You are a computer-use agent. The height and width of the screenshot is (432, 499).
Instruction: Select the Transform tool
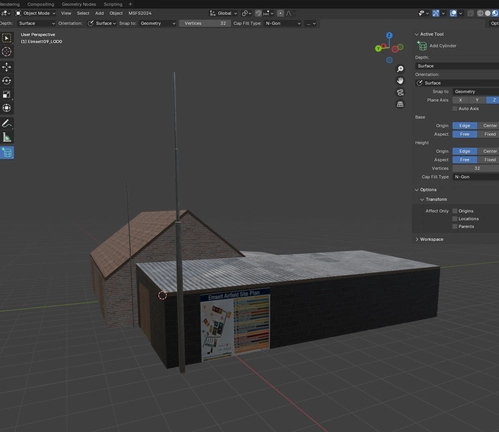(x=7, y=108)
